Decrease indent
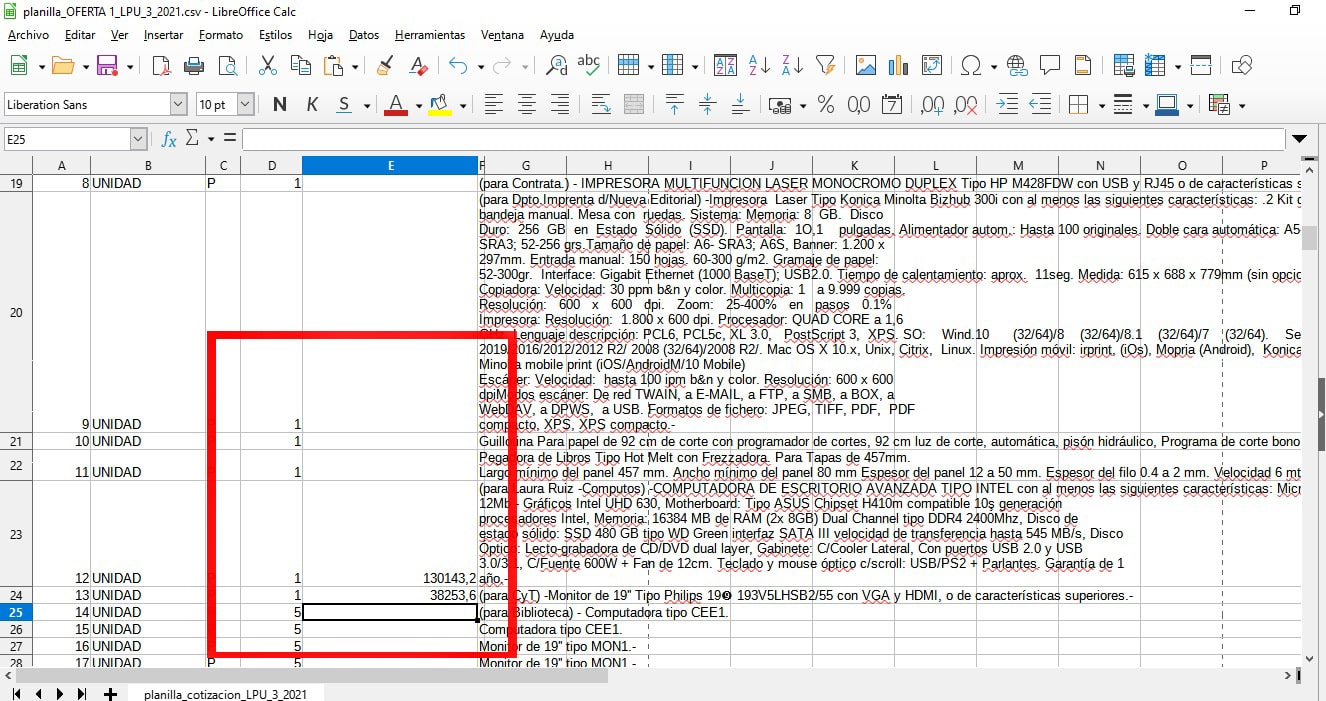Viewport: 1326px width, 701px height. tap(1040, 104)
